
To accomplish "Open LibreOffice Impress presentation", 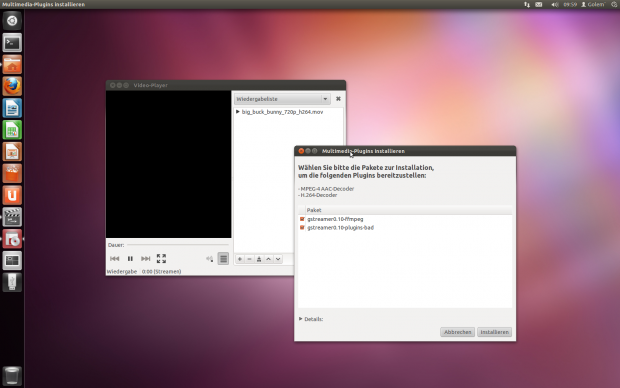I will point(12,151).
